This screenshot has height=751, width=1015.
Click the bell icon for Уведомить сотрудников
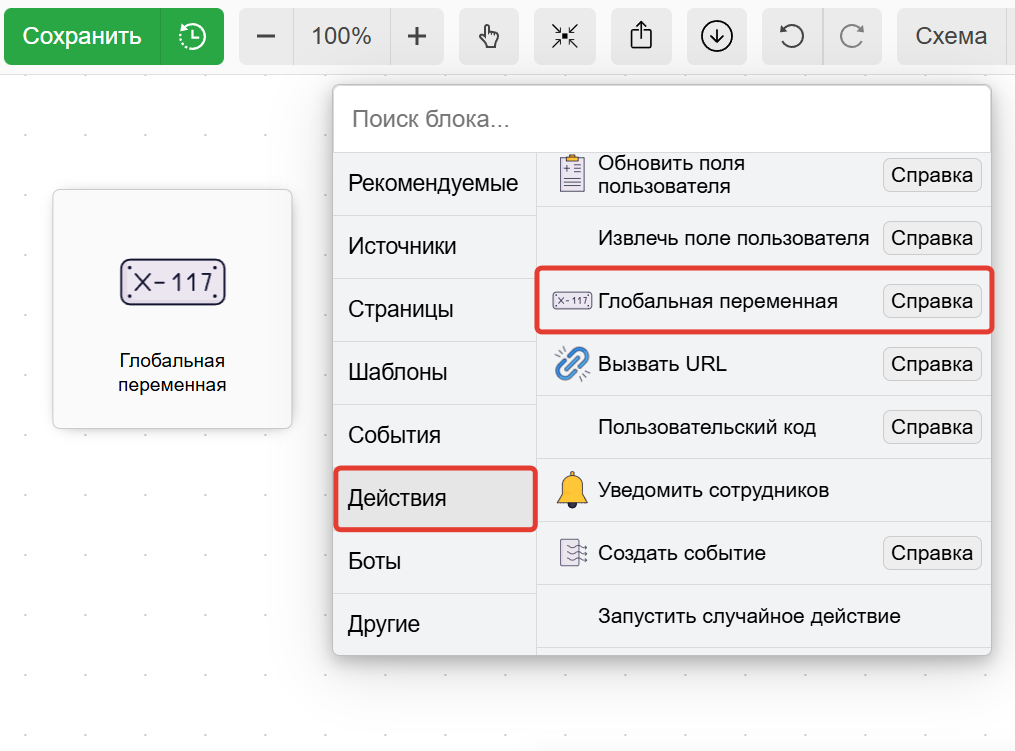570,489
